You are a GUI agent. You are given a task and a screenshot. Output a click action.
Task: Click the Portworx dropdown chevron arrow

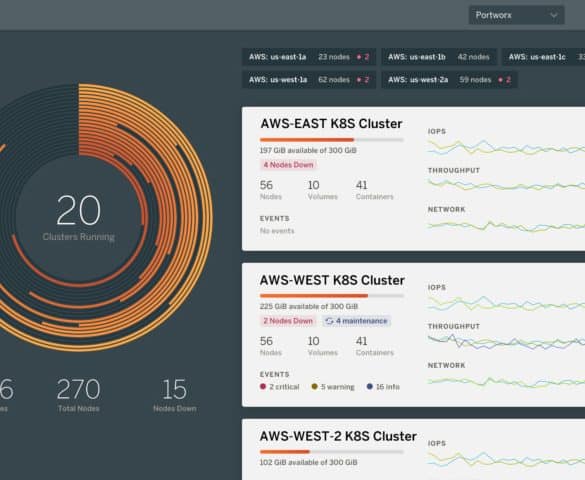(554, 15)
